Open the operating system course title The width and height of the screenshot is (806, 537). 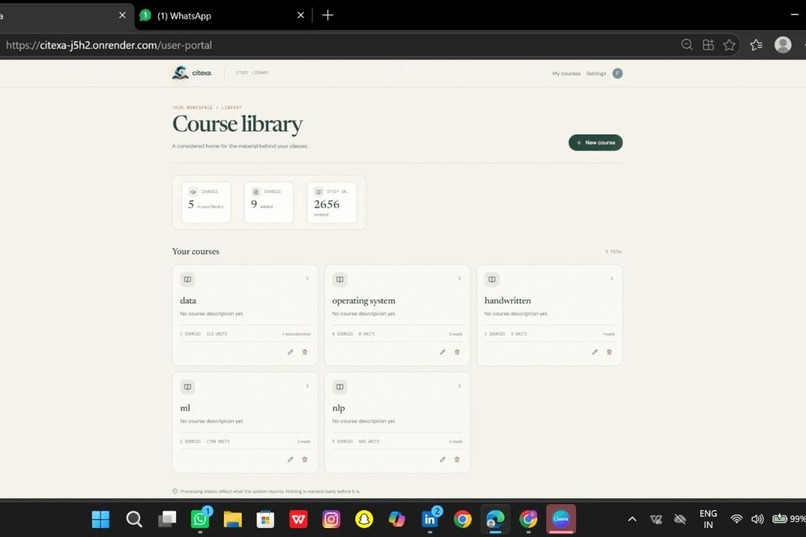[x=363, y=300]
